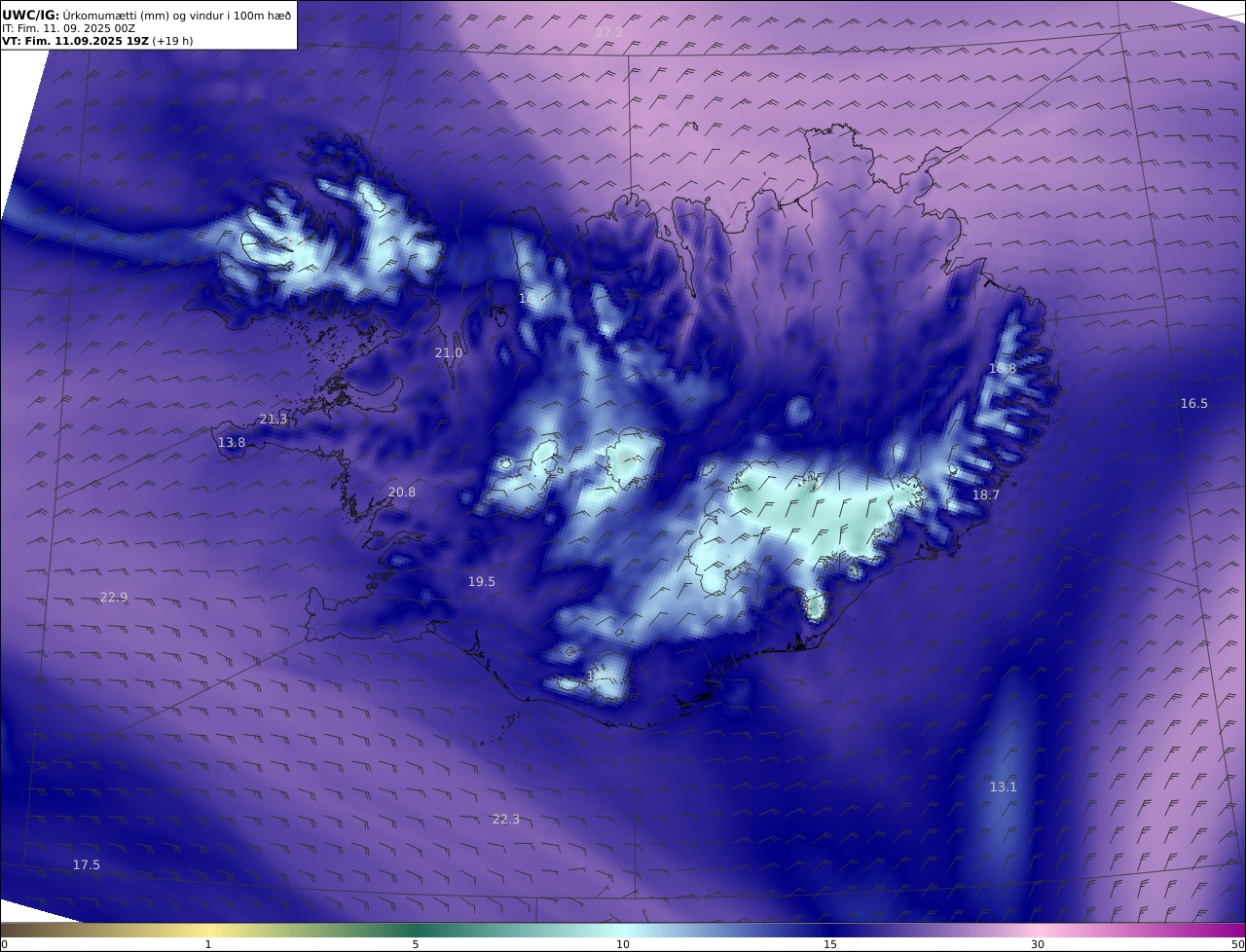This screenshot has width=1246, height=952.
Task: Click the color scale tick label 0
Action: 4,944
